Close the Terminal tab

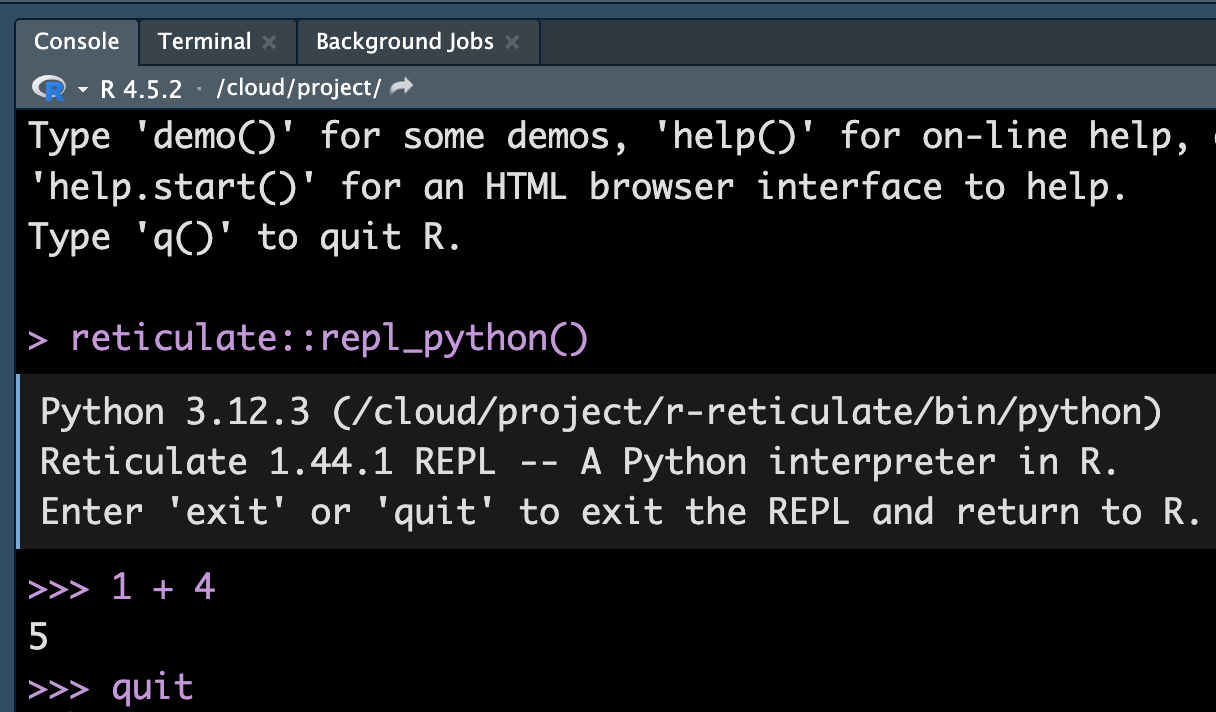click(x=268, y=42)
